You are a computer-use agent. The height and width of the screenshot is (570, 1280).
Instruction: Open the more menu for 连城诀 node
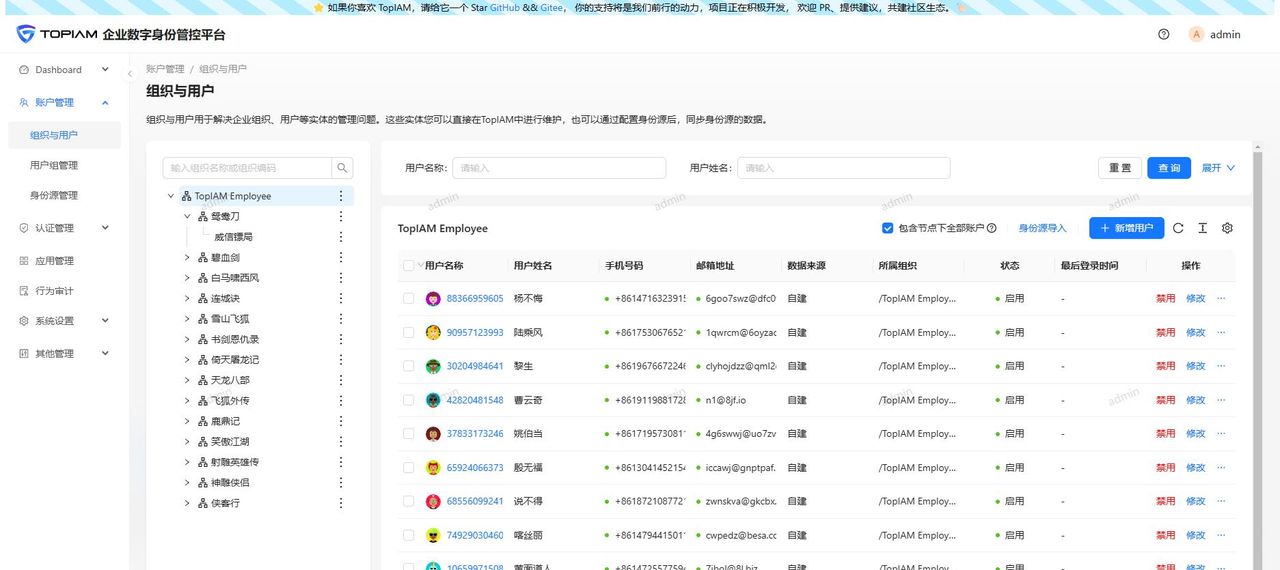pos(341,298)
